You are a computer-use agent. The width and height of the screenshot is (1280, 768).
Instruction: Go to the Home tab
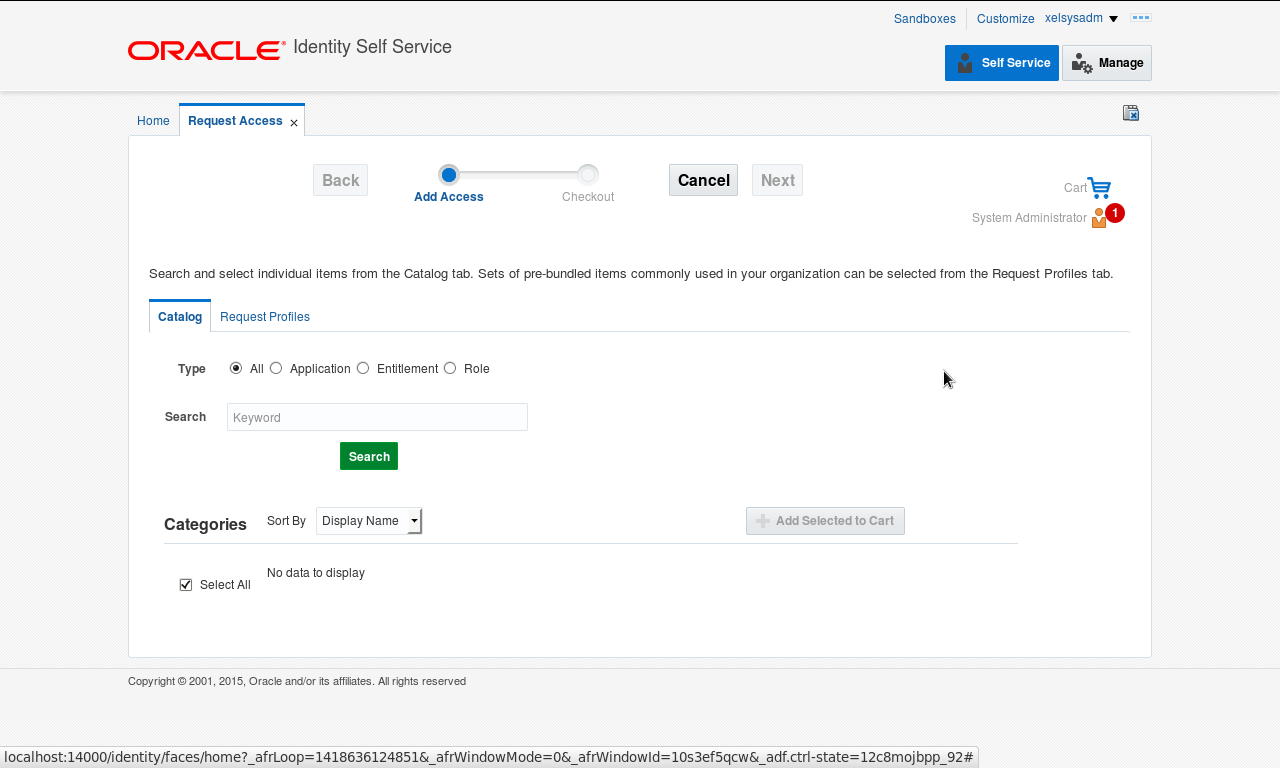point(153,120)
